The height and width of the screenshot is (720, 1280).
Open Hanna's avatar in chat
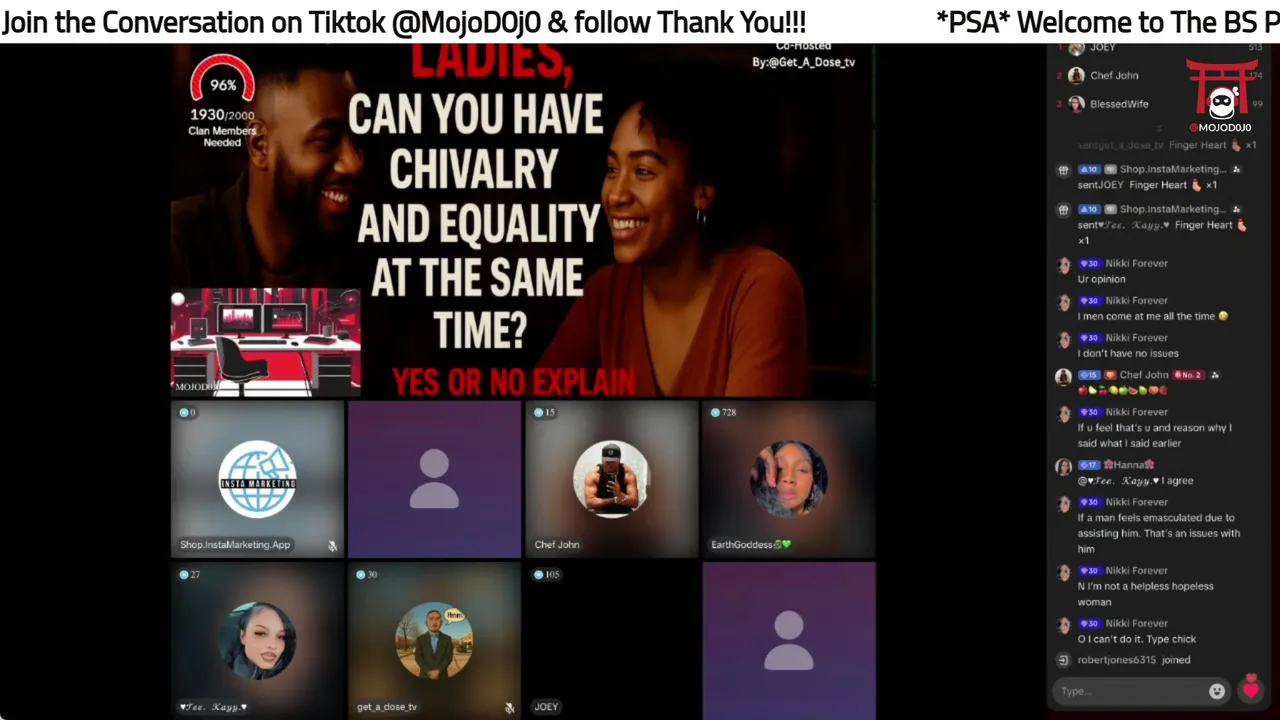(x=1063, y=467)
